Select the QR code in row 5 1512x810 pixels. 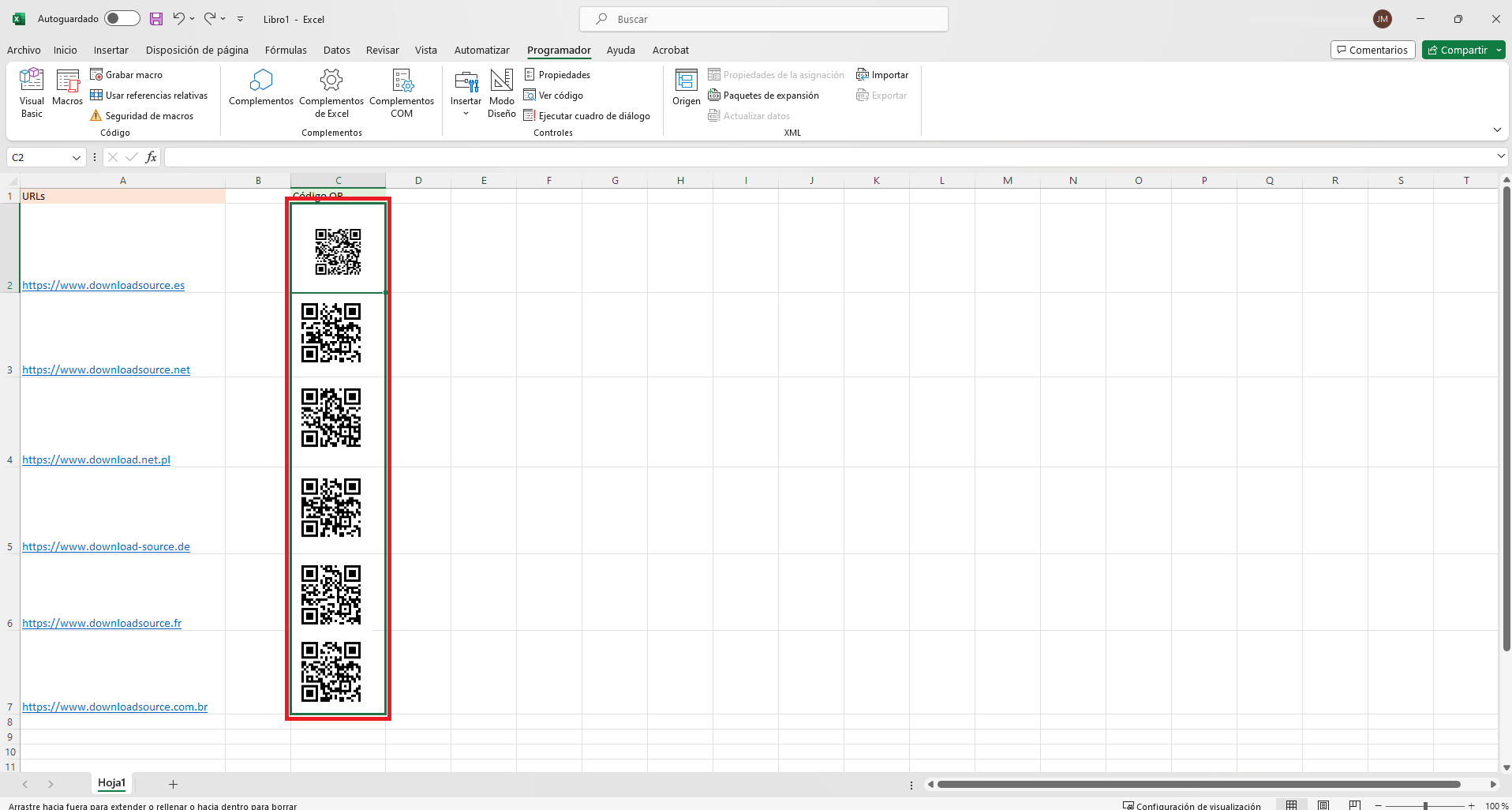pos(331,508)
